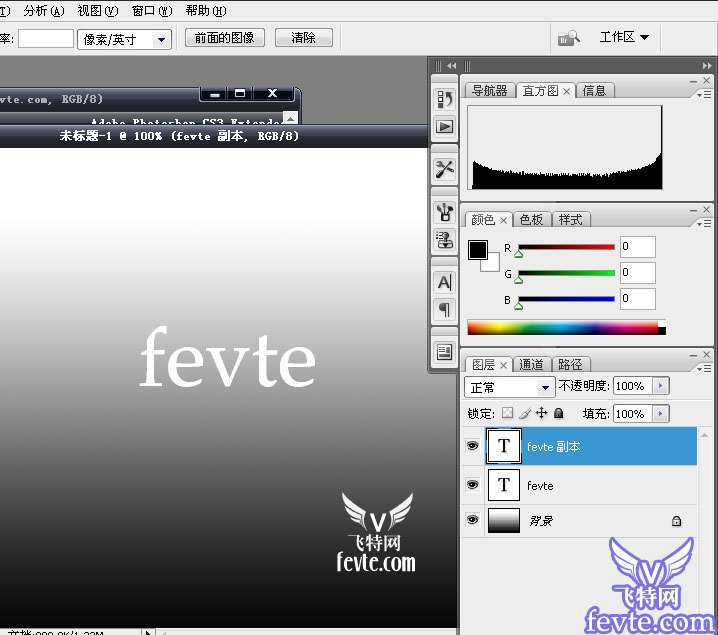Open the Clone Source stamp icon
The image size is (718, 635).
coord(444,240)
